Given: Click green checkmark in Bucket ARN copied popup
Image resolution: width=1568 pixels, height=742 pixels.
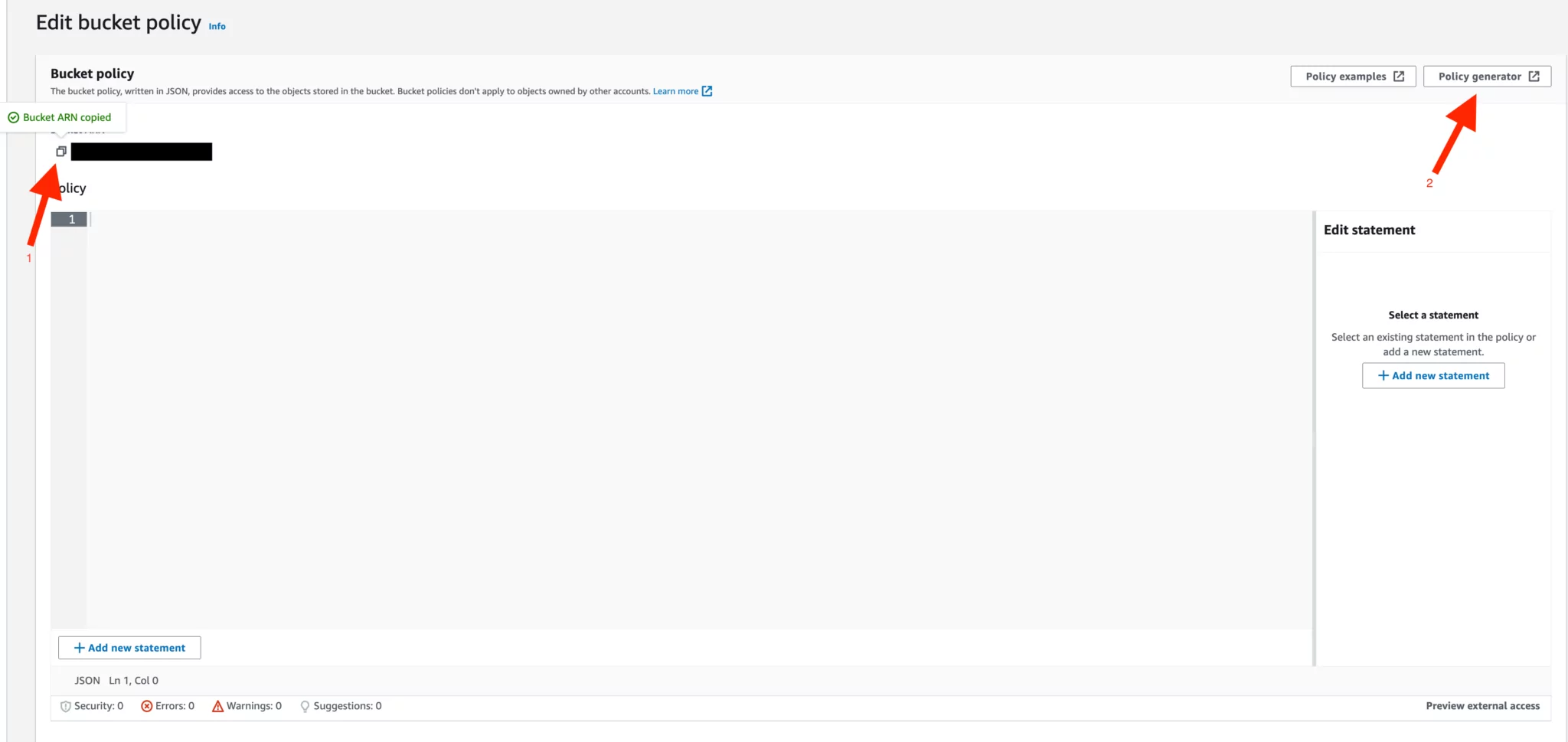Looking at the screenshot, I should pyautogui.click(x=13, y=117).
